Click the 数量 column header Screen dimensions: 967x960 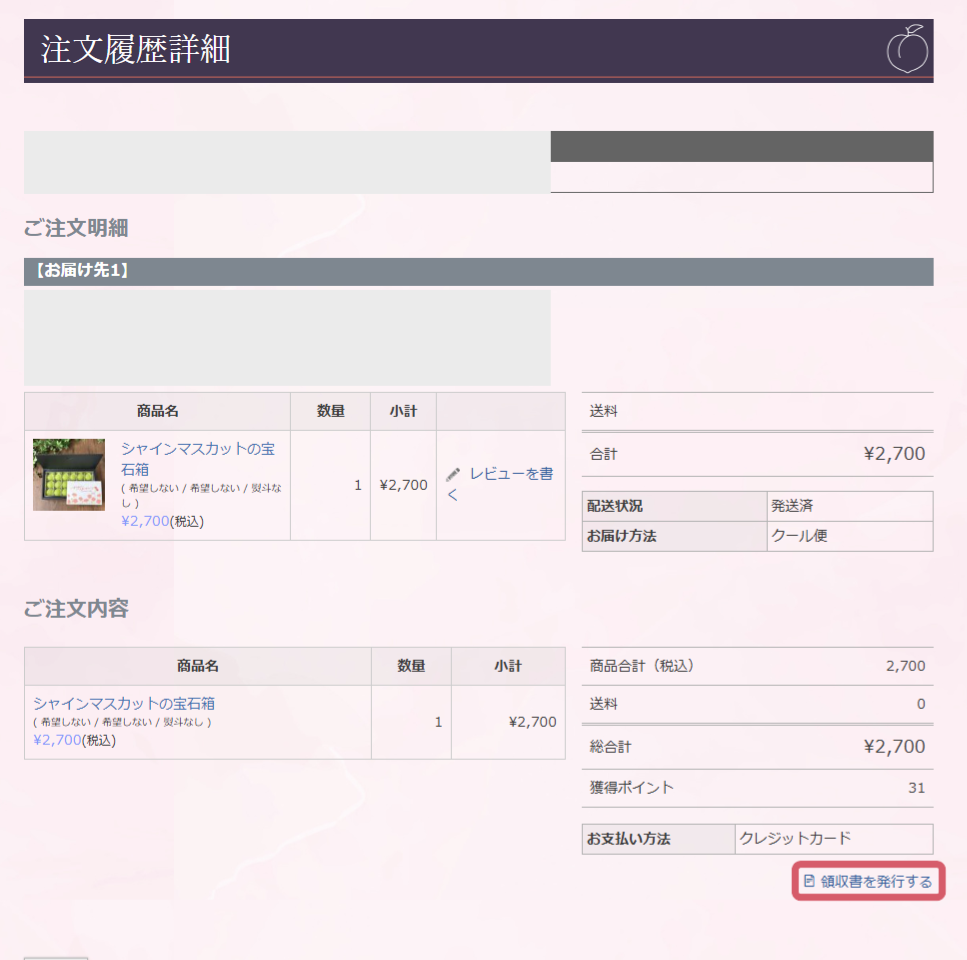(330, 411)
